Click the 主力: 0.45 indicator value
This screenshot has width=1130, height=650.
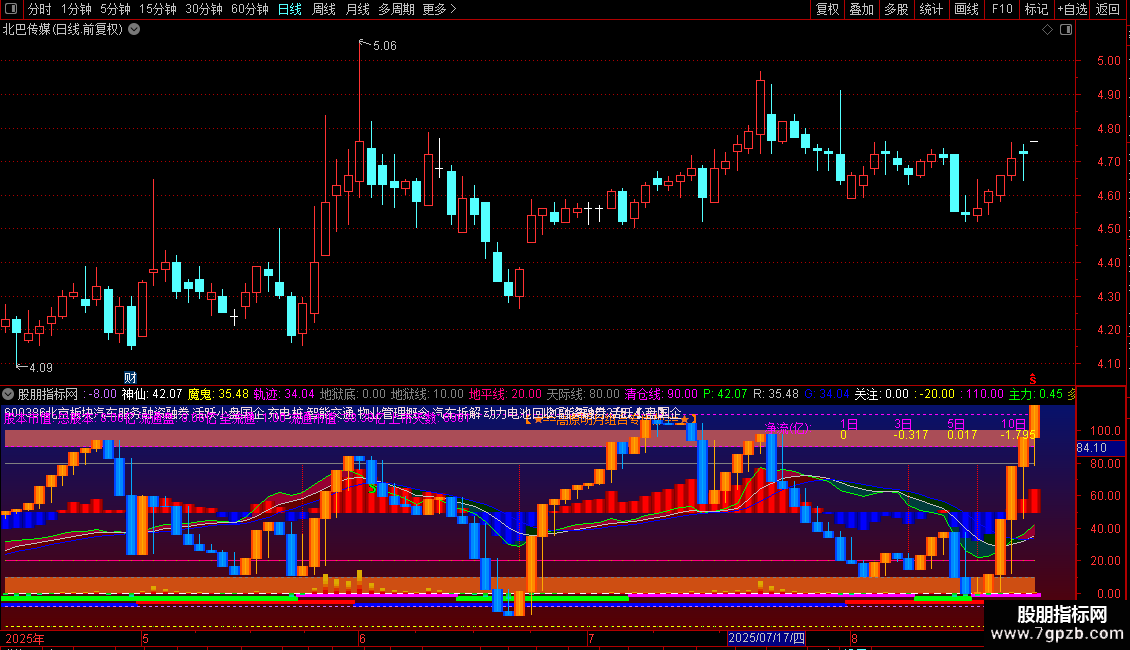point(1036,394)
